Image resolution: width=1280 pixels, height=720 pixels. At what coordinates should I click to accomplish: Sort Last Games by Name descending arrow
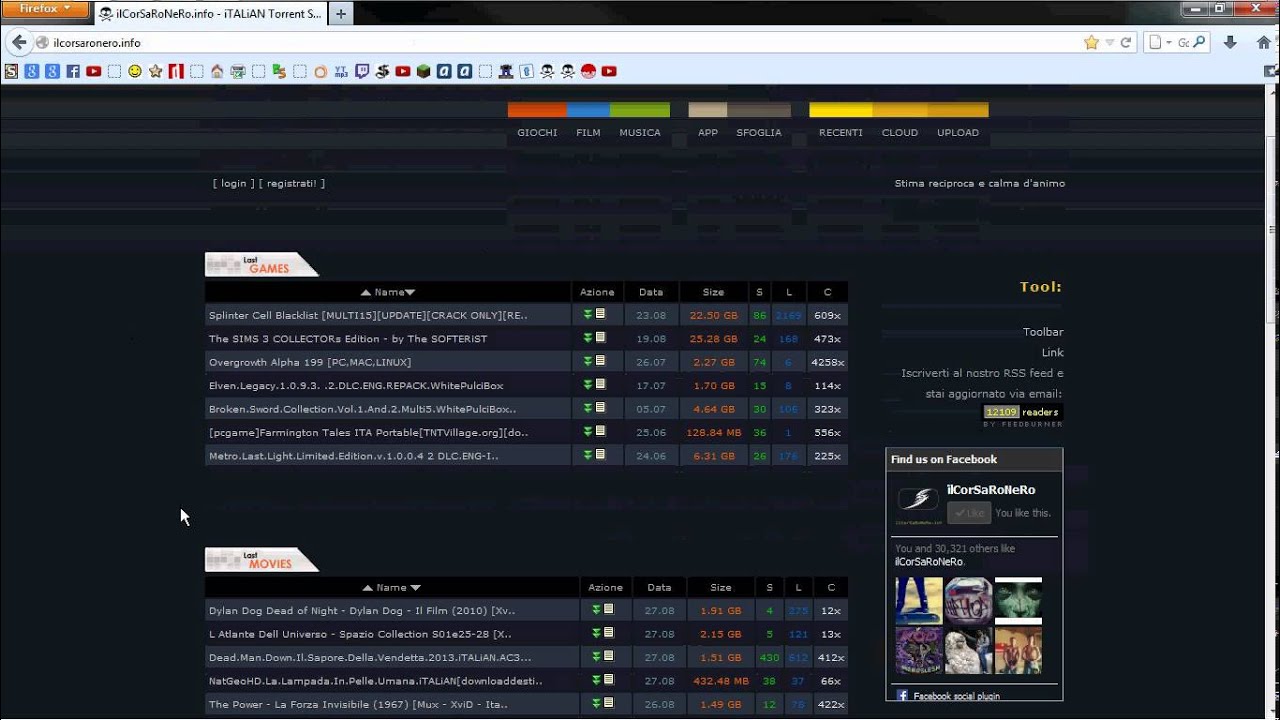click(410, 292)
